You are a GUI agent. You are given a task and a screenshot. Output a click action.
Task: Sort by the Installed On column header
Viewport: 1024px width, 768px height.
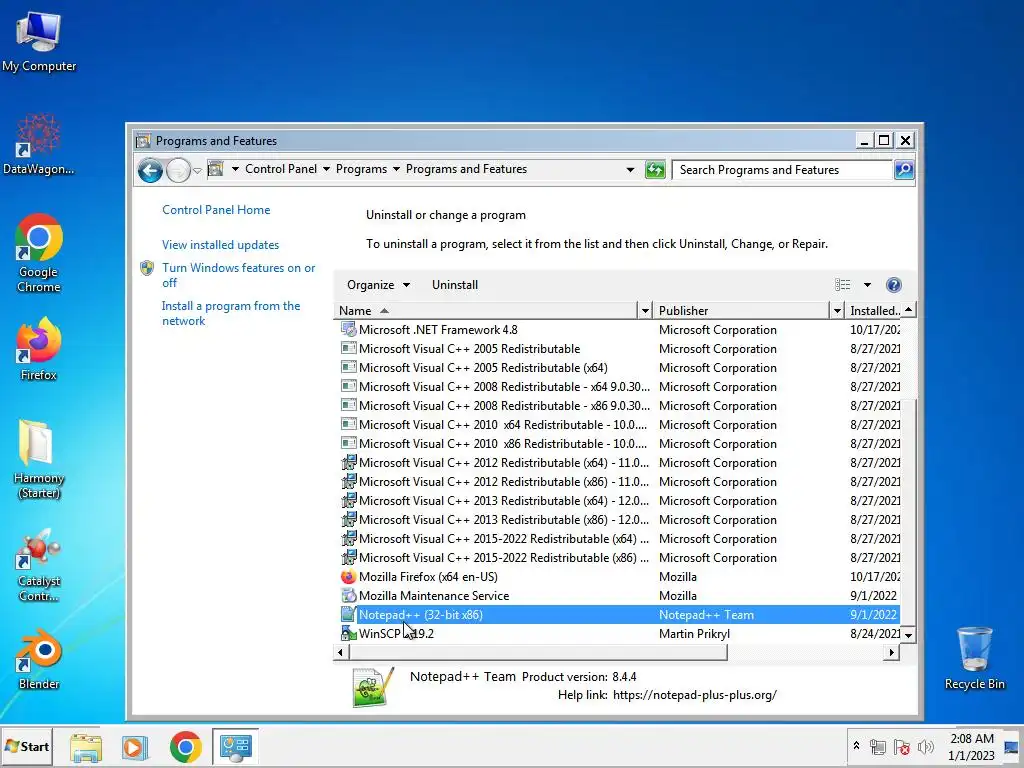[x=874, y=311]
